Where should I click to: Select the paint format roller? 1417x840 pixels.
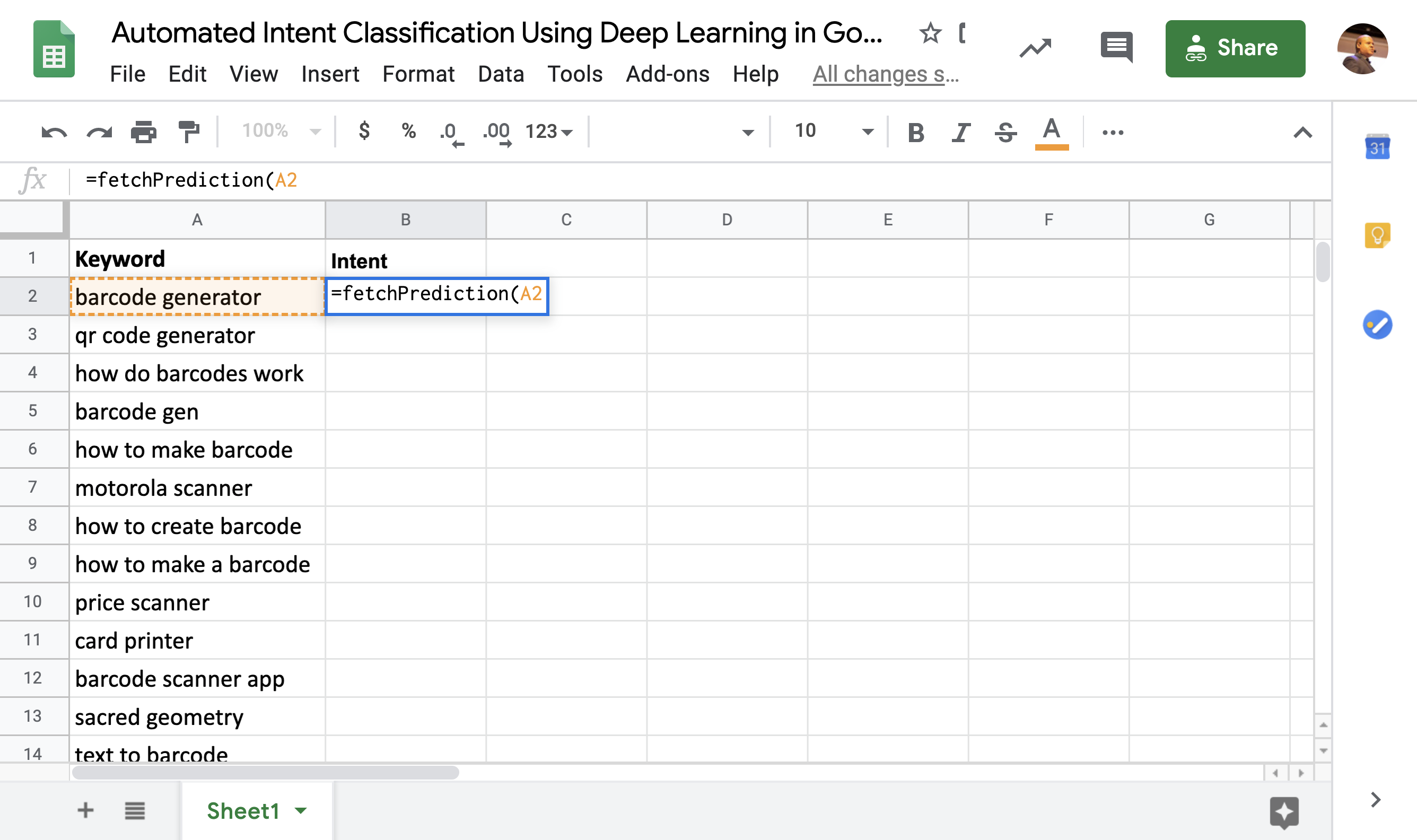pyautogui.click(x=189, y=133)
